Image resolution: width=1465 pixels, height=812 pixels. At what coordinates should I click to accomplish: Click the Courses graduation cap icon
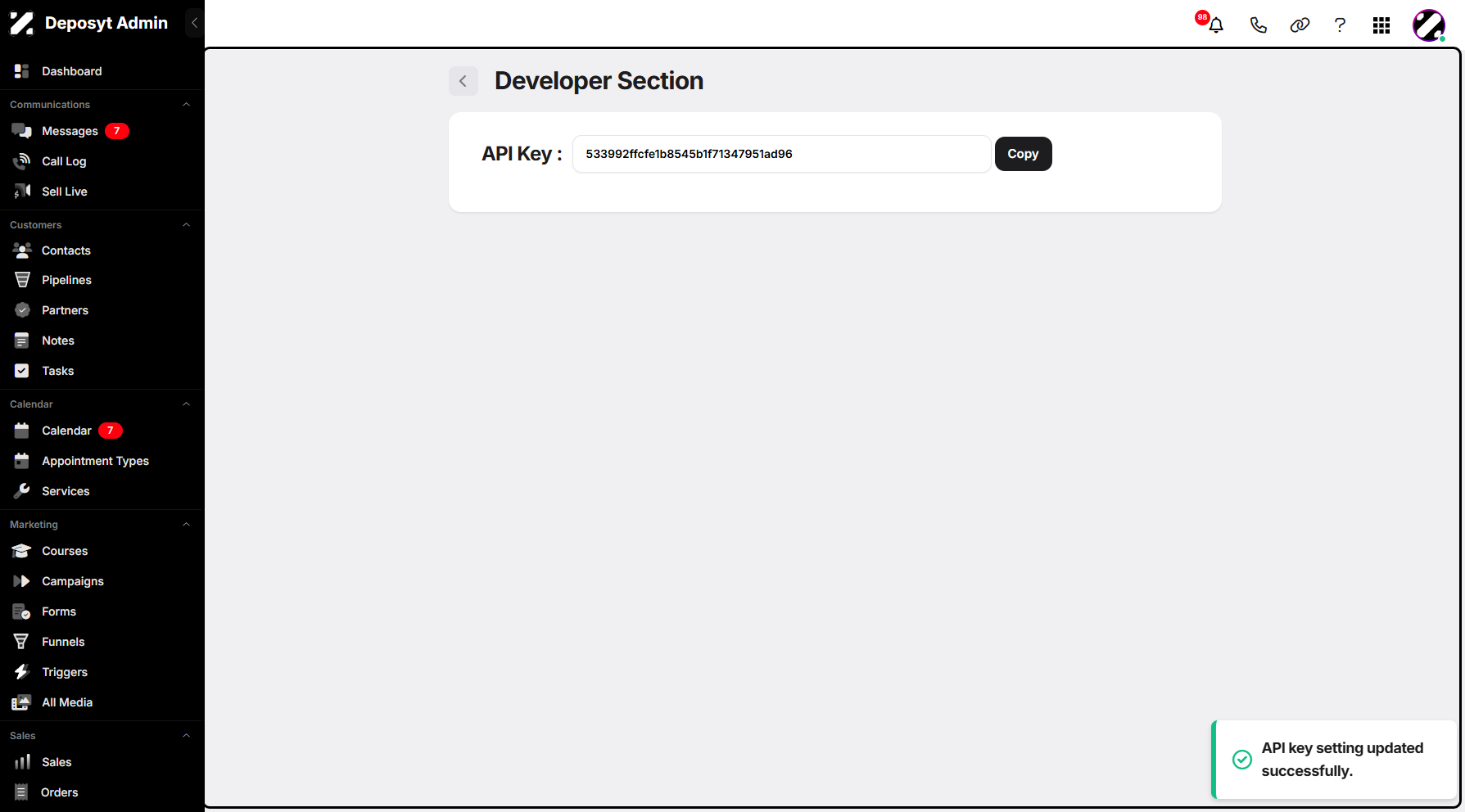click(22, 551)
